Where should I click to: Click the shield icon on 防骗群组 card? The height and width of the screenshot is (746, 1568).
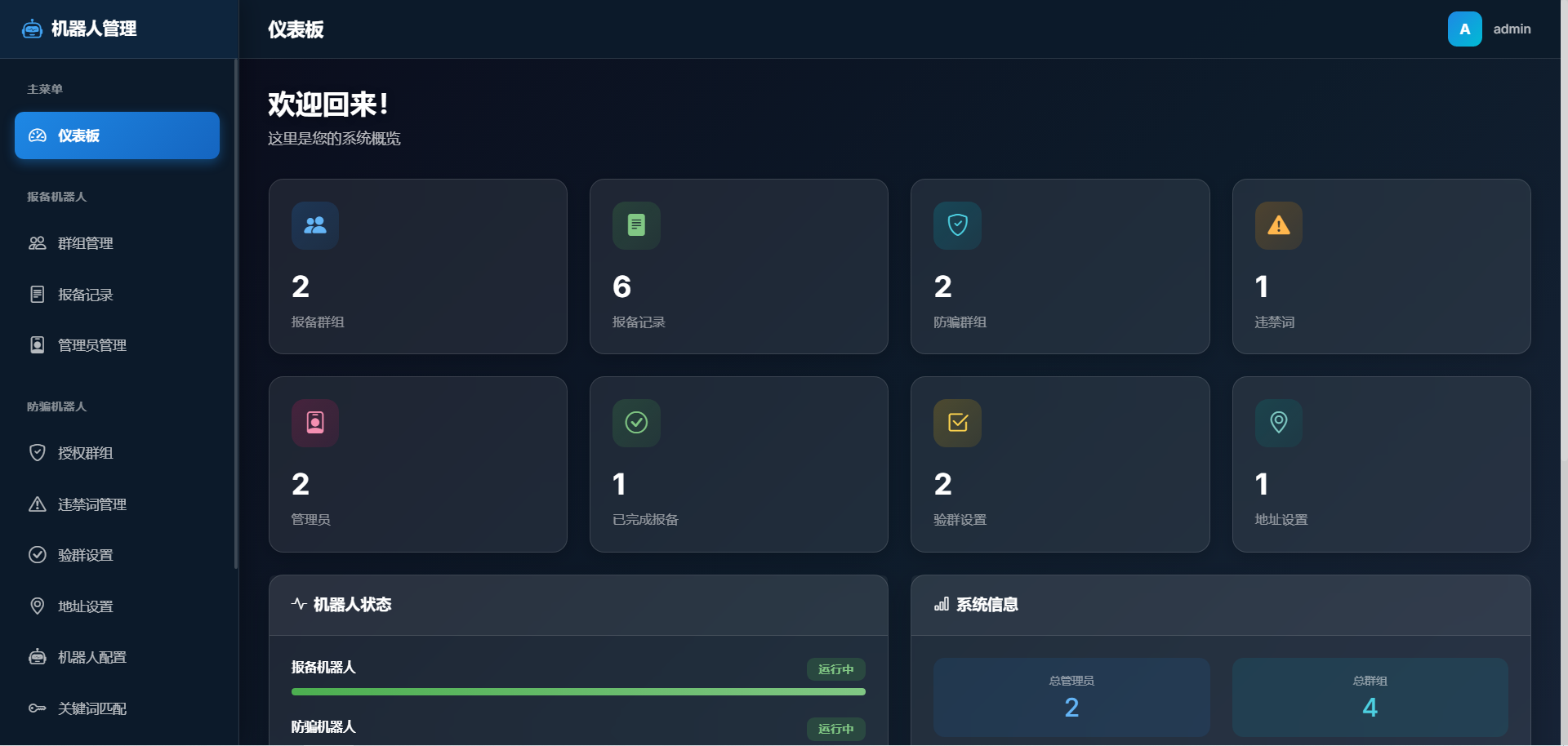pyautogui.click(x=957, y=225)
